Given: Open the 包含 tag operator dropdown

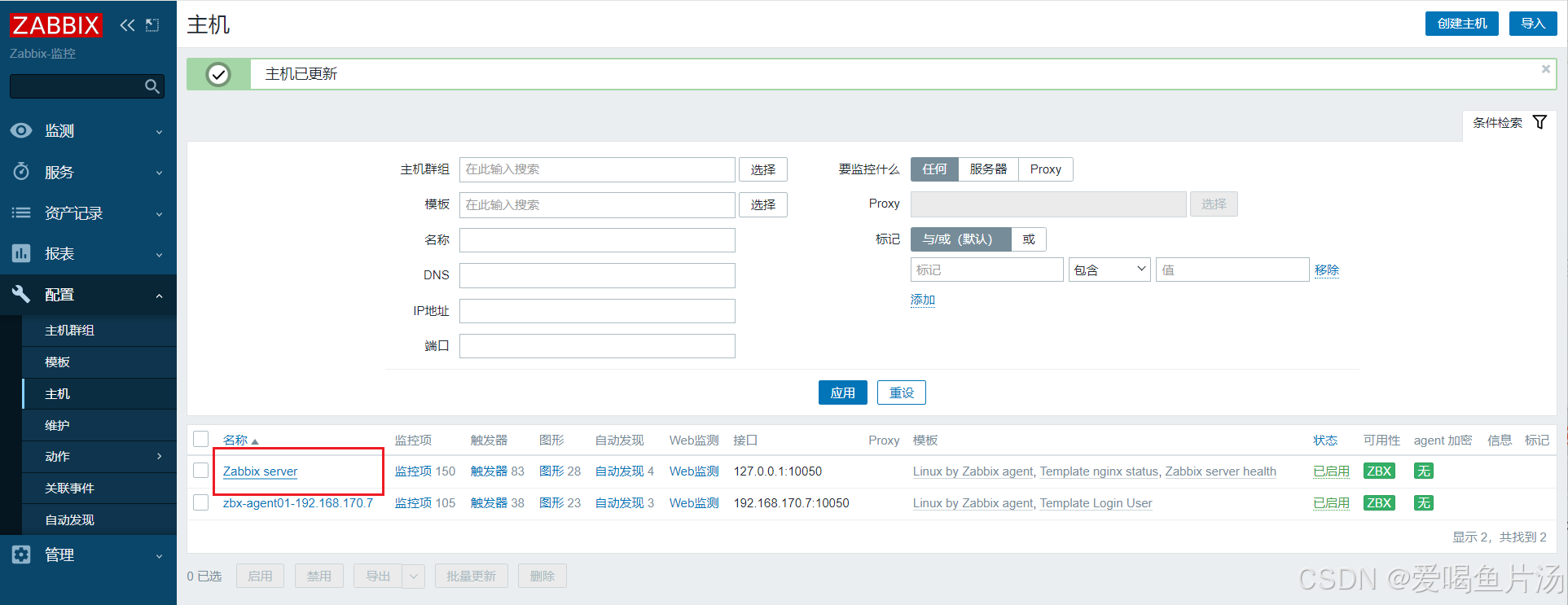Looking at the screenshot, I should (x=1109, y=270).
